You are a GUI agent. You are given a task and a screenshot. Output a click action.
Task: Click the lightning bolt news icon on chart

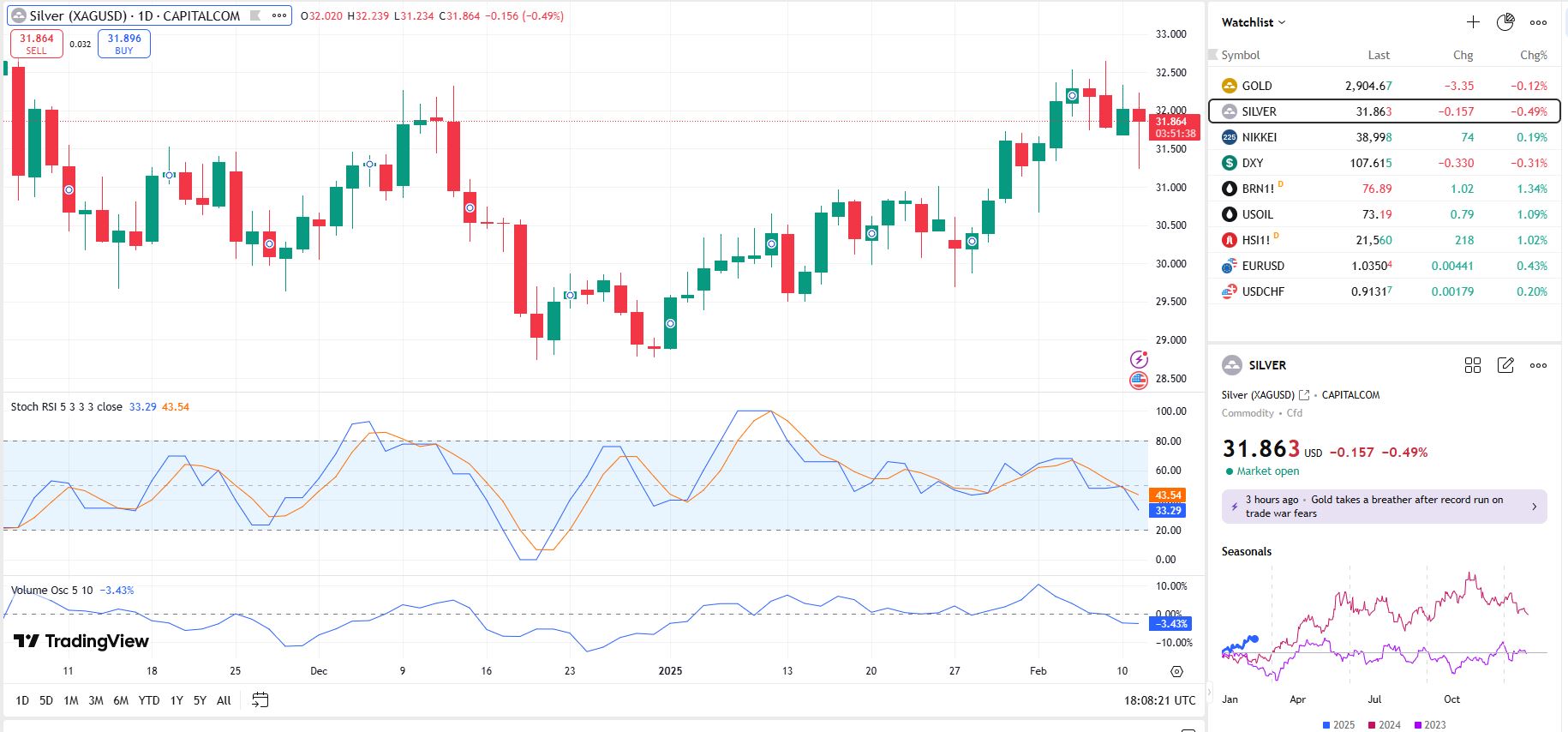coord(1139,359)
